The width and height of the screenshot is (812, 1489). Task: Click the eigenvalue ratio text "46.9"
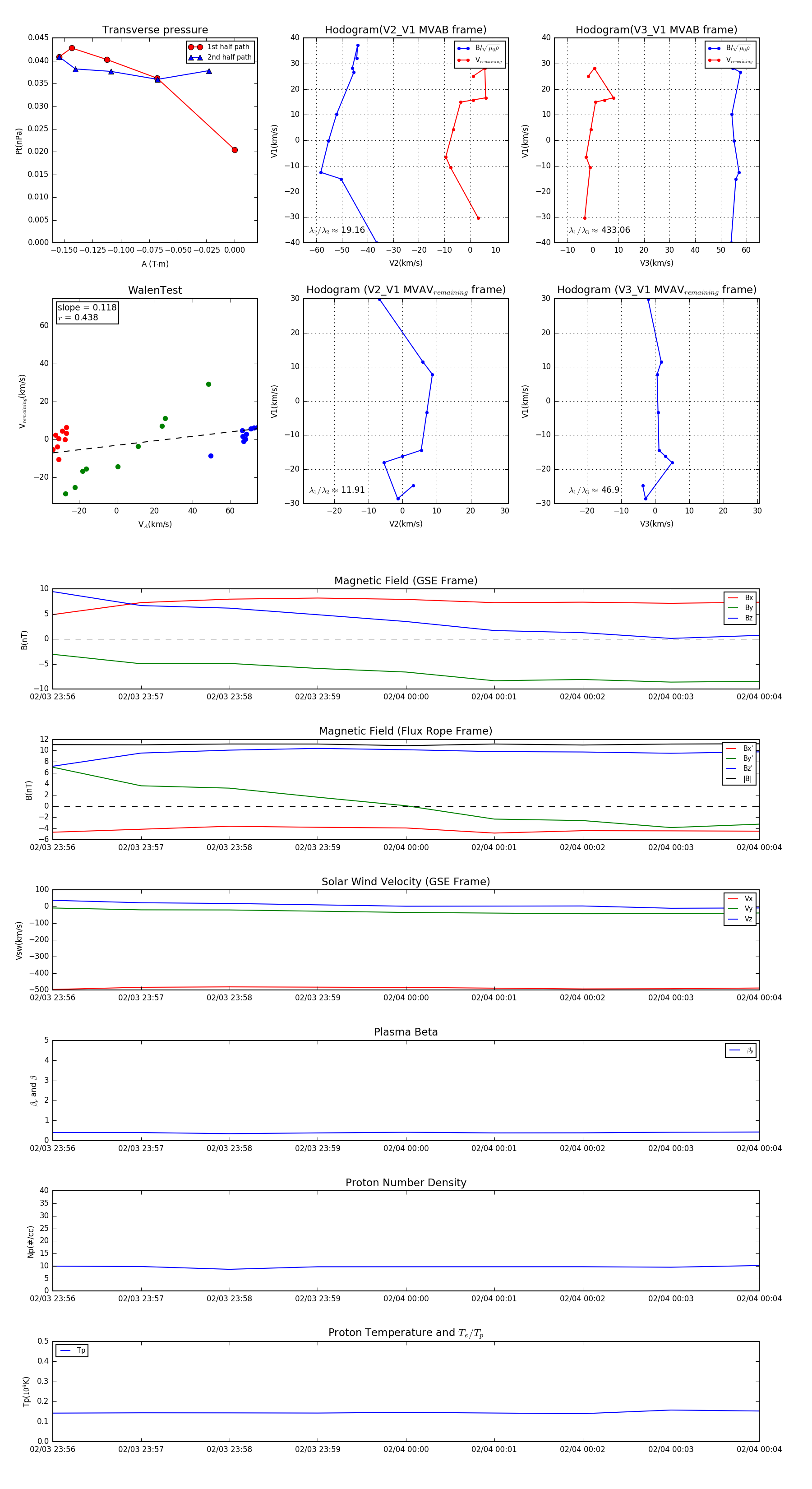pos(610,490)
